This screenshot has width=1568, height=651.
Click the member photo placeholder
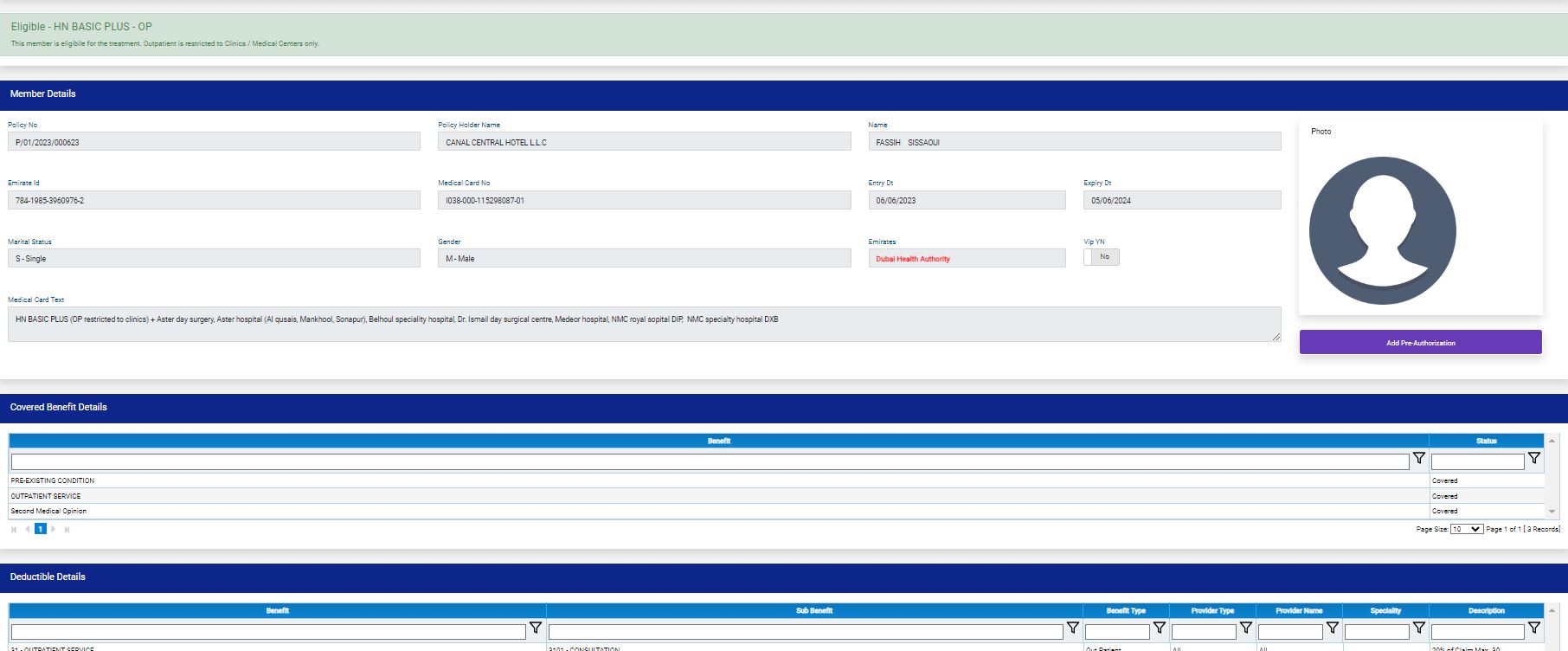1382,230
